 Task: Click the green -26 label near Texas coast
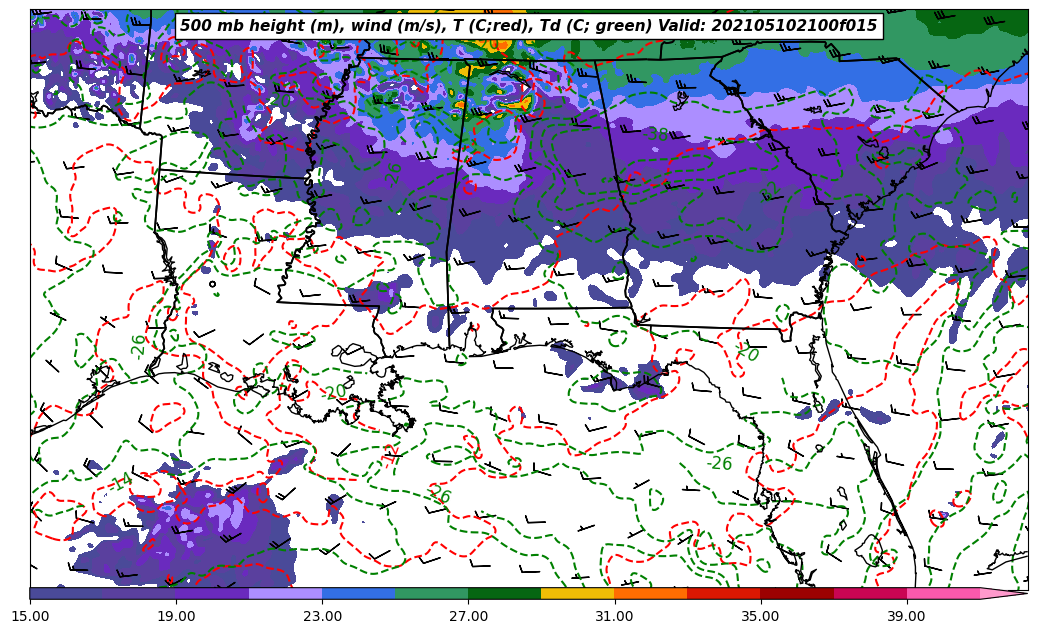[138, 346]
